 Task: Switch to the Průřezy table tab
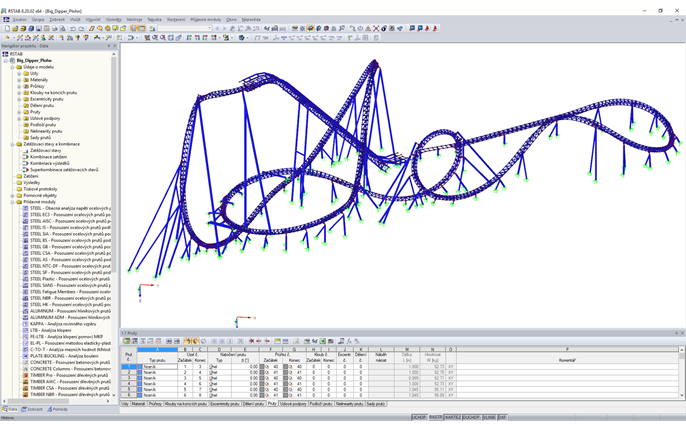coord(155,404)
